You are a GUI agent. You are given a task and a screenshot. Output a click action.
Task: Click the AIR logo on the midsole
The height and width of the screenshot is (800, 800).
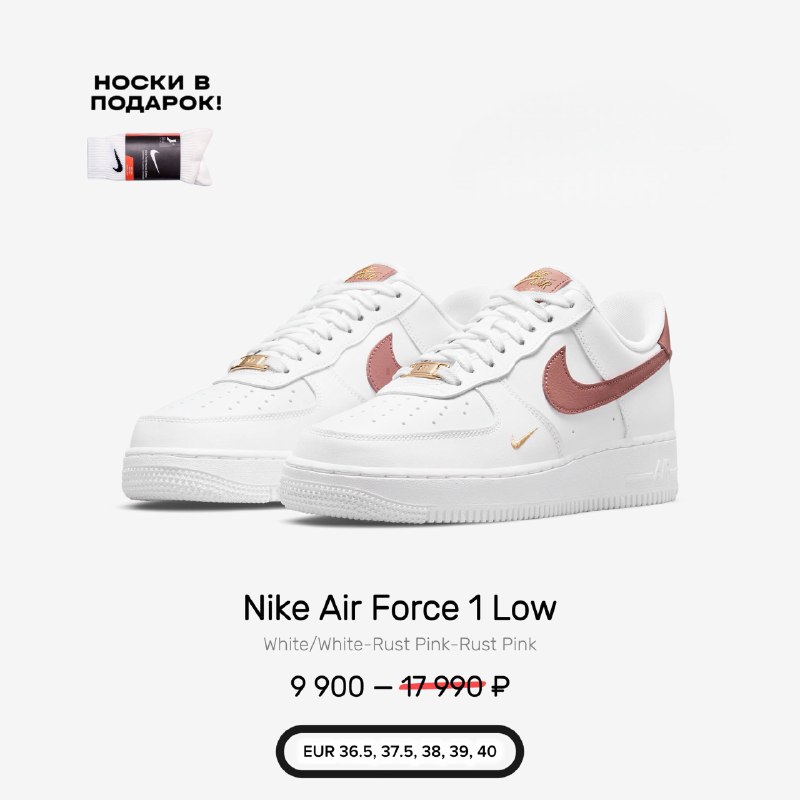(x=661, y=467)
